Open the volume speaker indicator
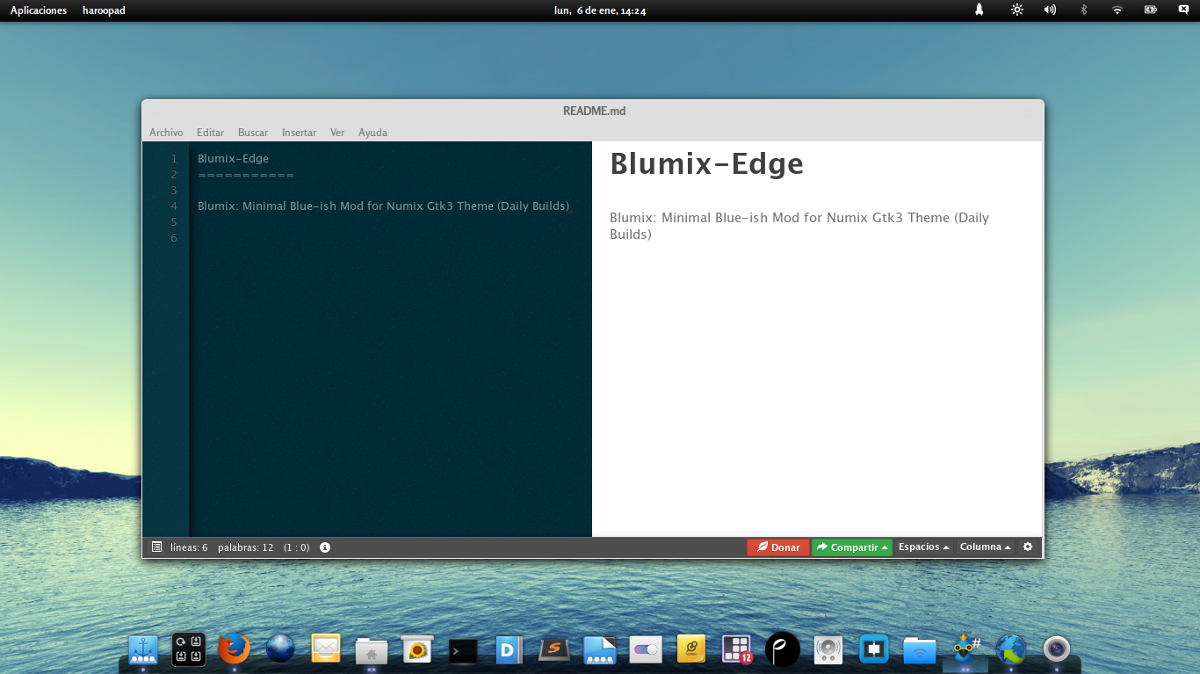The width and height of the screenshot is (1200, 674). [x=1050, y=10]
